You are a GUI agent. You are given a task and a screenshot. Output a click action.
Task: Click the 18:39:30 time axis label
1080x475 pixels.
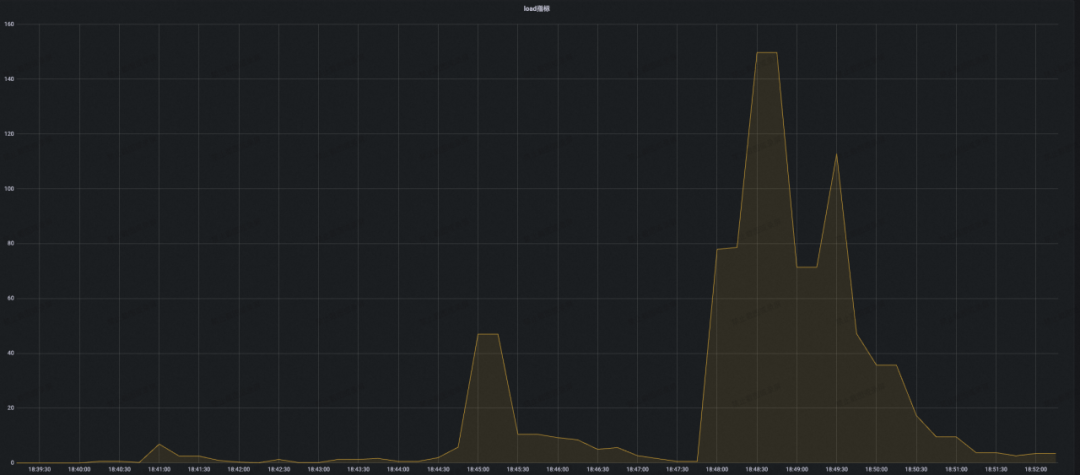coord(39,469)
